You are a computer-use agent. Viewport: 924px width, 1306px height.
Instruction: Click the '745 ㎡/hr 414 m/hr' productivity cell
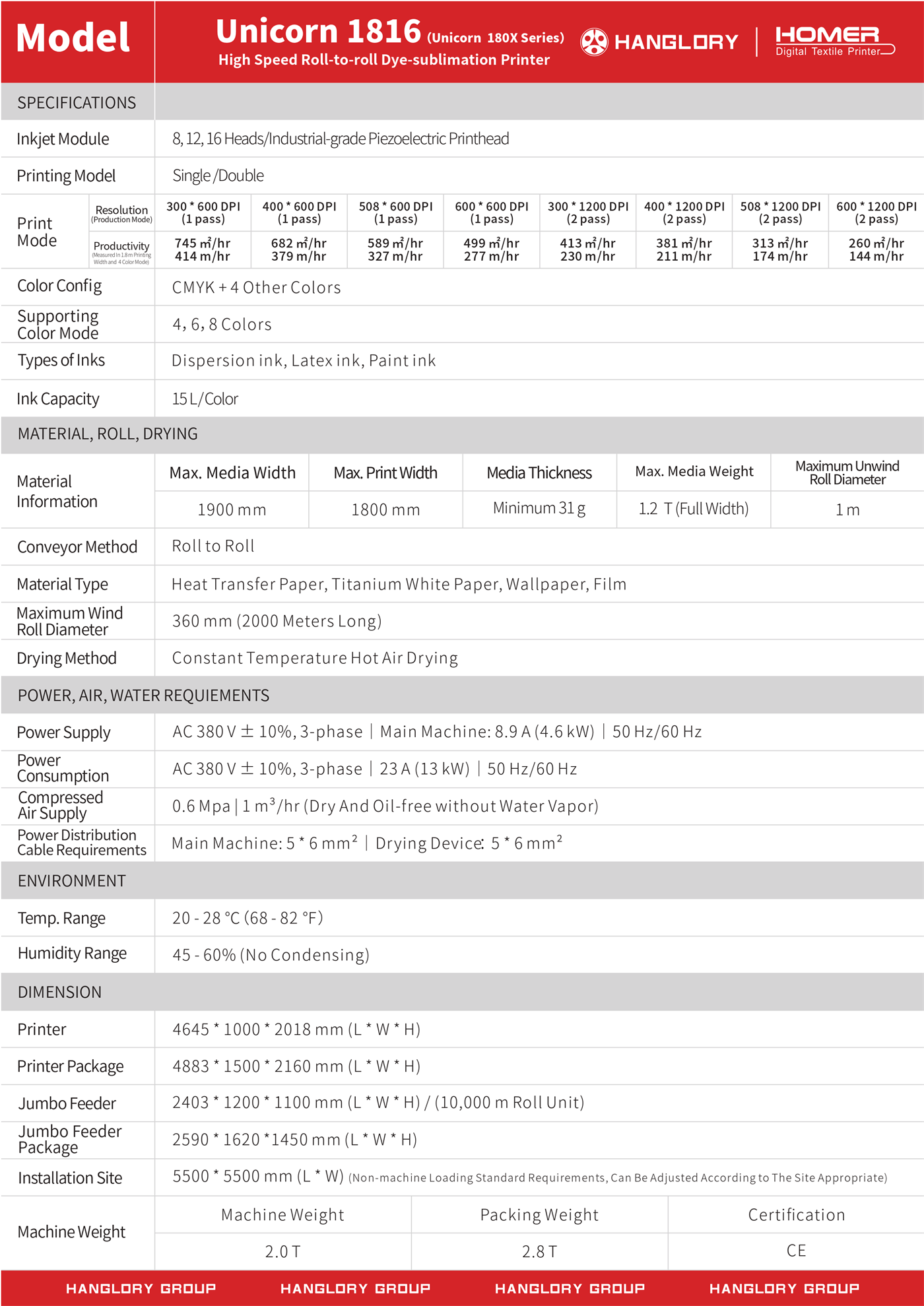click(x=203, y=249)
